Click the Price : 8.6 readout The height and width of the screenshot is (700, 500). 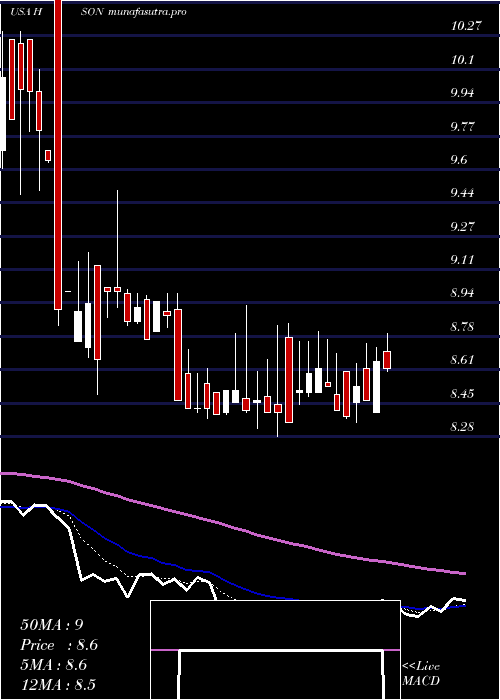tap(59, 645)
